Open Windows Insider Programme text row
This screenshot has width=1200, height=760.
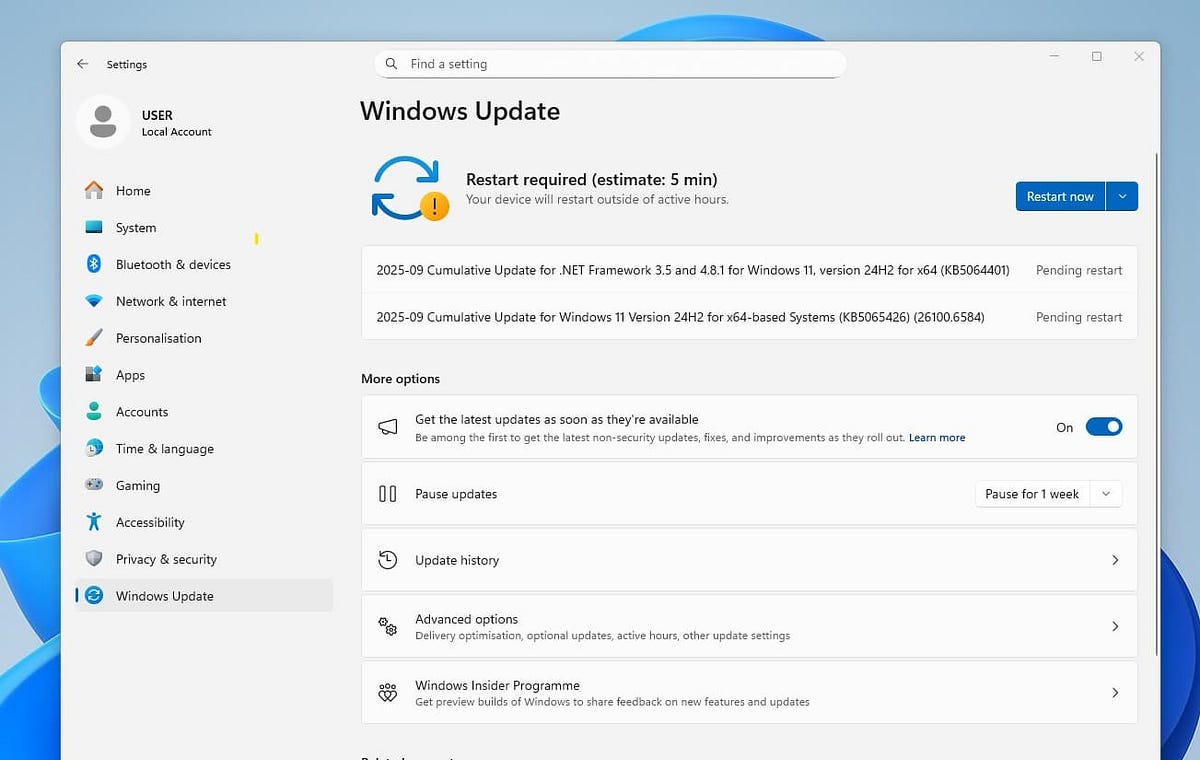(749, 692)
